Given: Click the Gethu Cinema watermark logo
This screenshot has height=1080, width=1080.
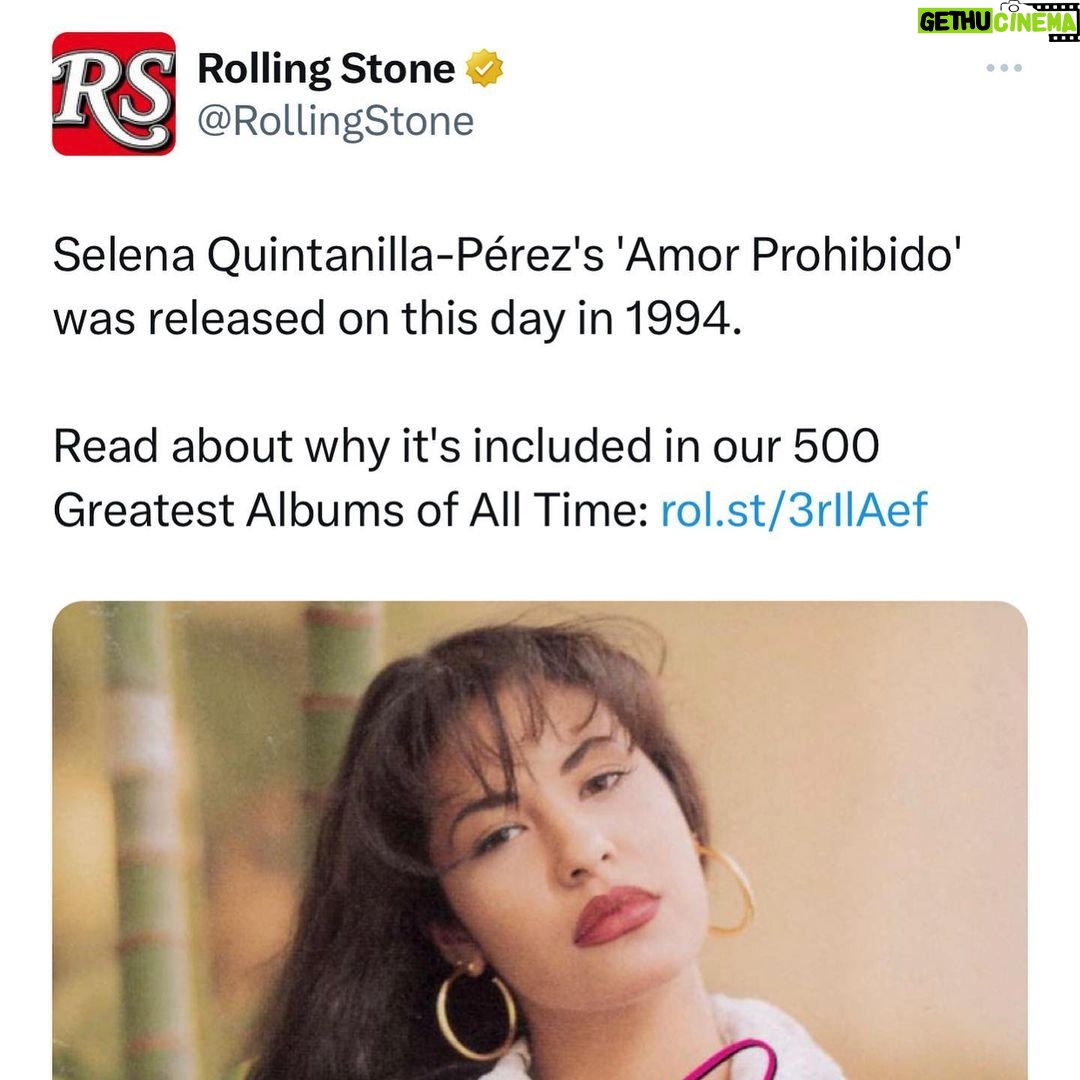Looking at the screenshot, I should tap(998, 21).
